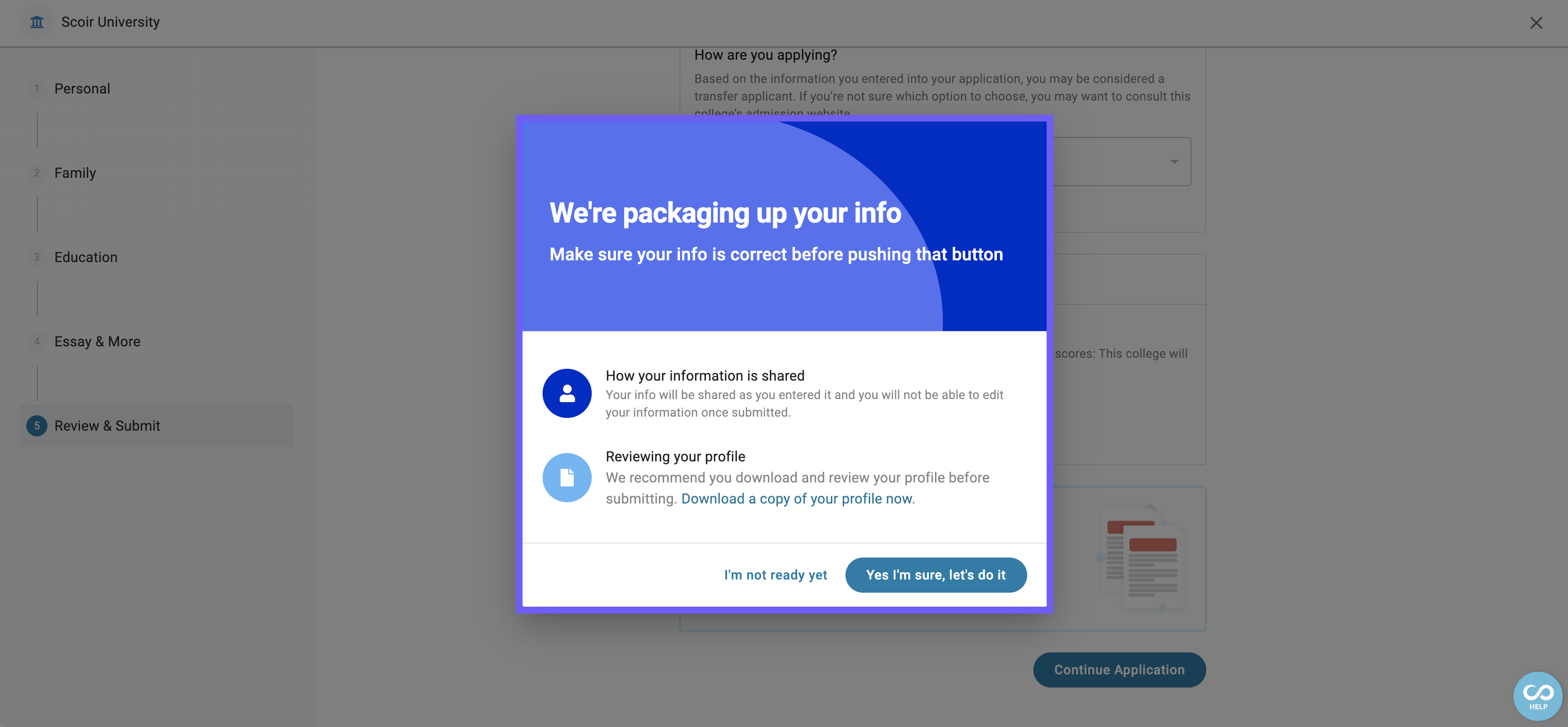Click the Scoir University title text
This screenshot has width=1568, height=727.
click(110, 22)
